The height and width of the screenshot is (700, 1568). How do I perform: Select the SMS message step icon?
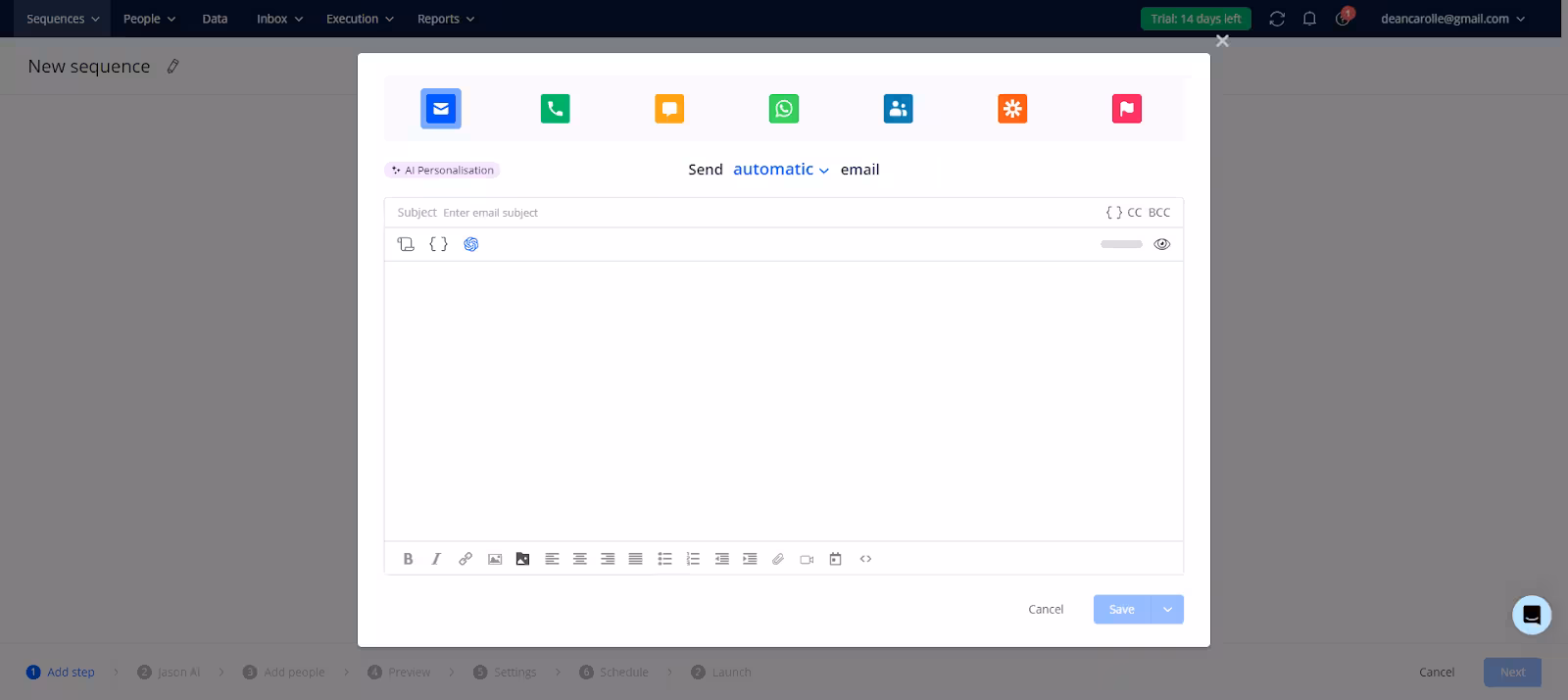click(669, 109)
